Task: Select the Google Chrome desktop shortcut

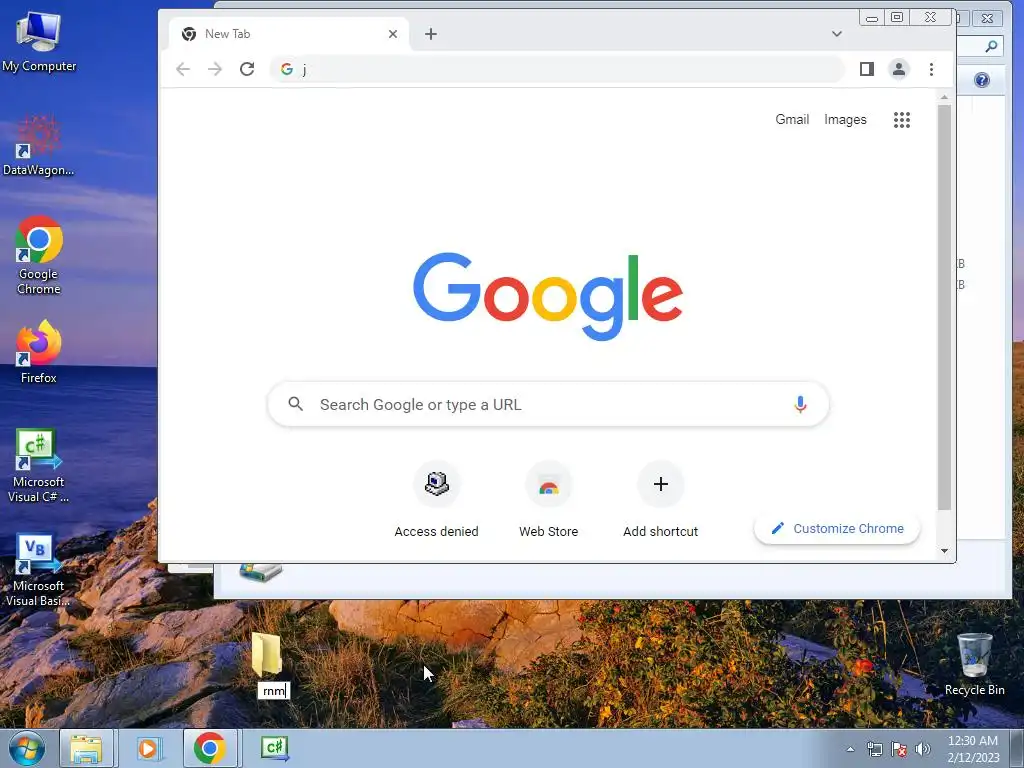Action: pyautogui.click(x=39, y=255)
